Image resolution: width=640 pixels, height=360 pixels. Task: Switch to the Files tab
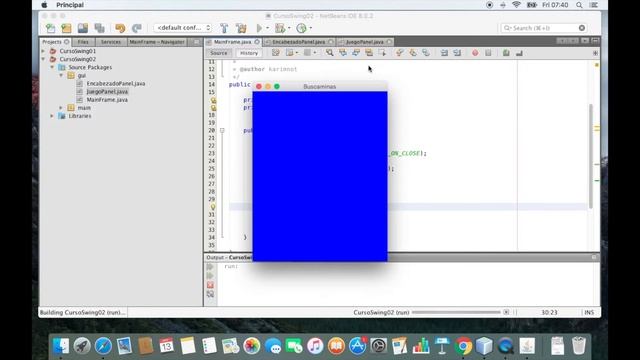83,42
